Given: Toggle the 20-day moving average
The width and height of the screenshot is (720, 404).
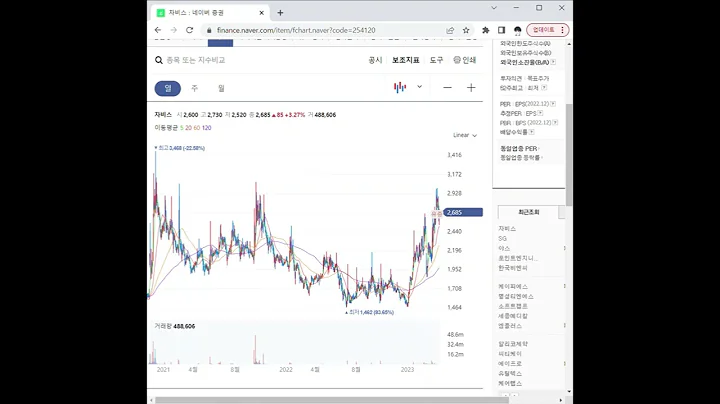Looking at the screenshot, I should (x=188, y=128).
